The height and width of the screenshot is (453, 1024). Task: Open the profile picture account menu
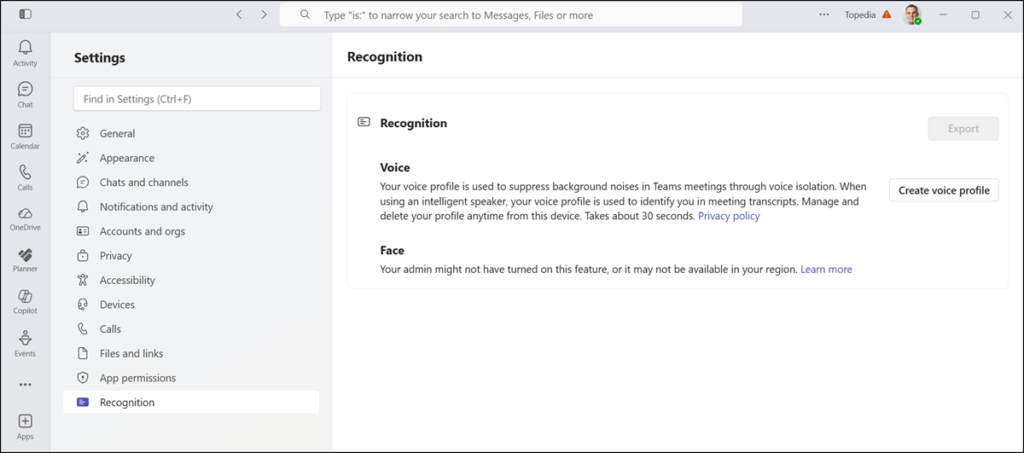[912, 14]
